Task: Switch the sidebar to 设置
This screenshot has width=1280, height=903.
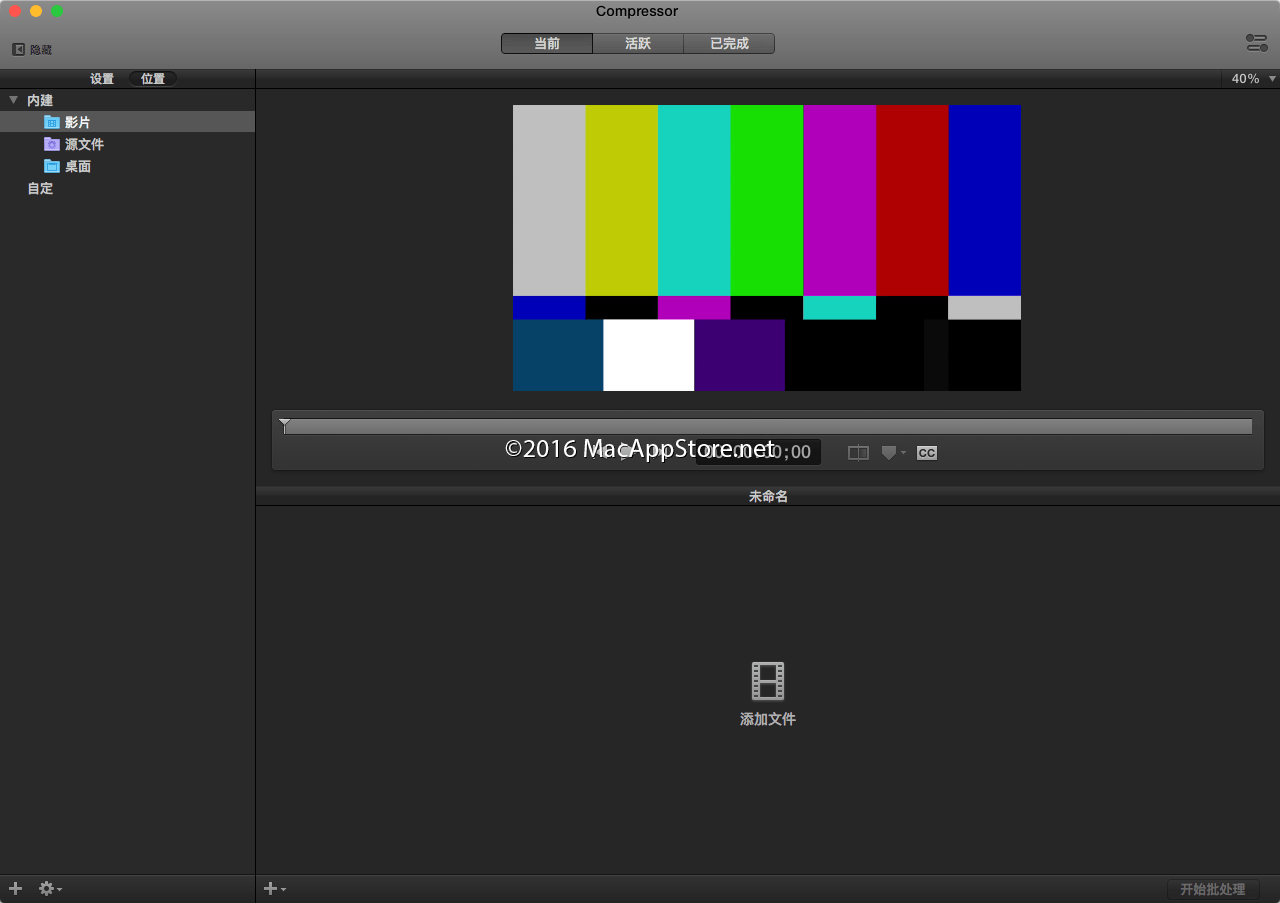Action: point(102,79)
